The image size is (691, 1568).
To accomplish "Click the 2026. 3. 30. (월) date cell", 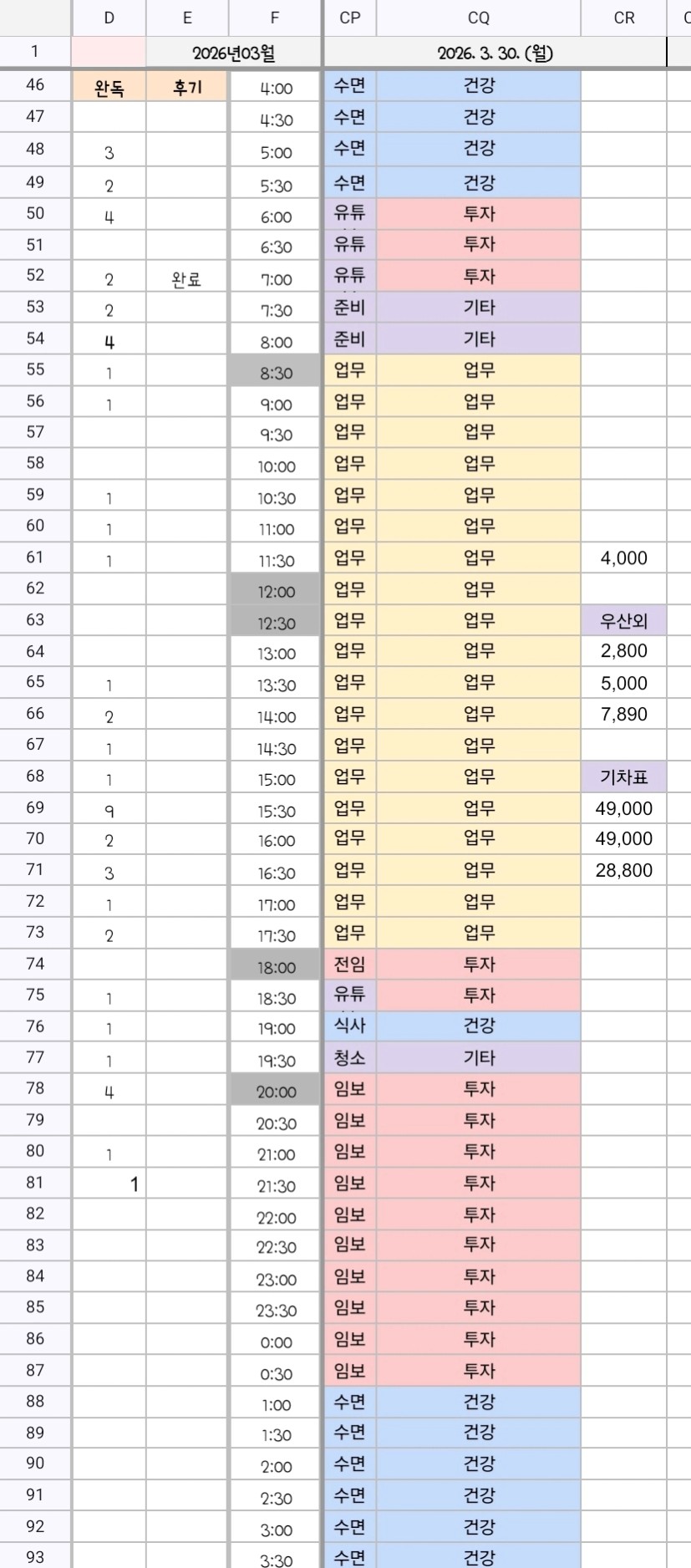I will pyautogui.click(x=495, y=53).
